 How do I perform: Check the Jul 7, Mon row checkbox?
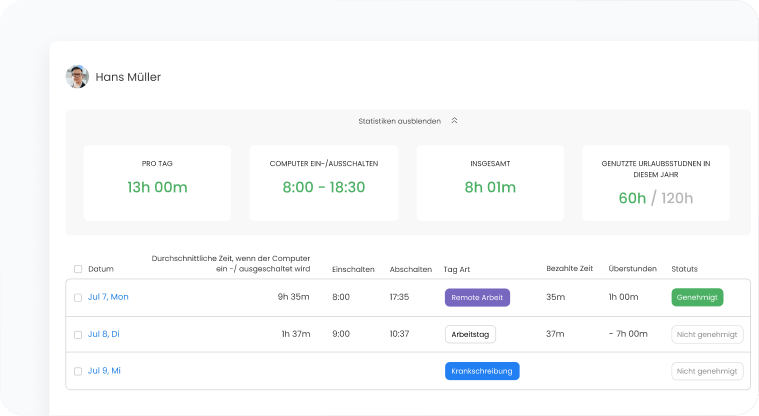[x=78, y=297]
